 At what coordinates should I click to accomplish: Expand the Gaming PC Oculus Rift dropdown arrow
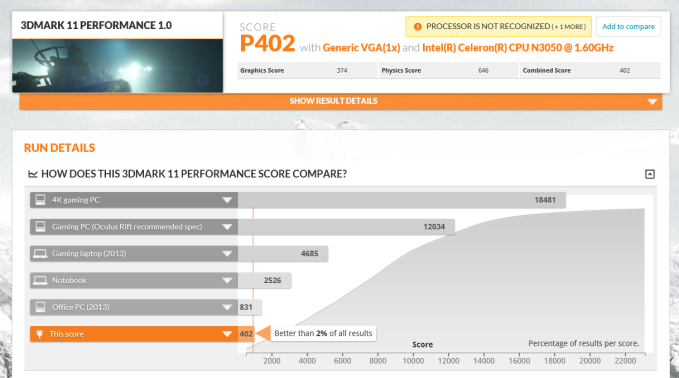(227, 227)
